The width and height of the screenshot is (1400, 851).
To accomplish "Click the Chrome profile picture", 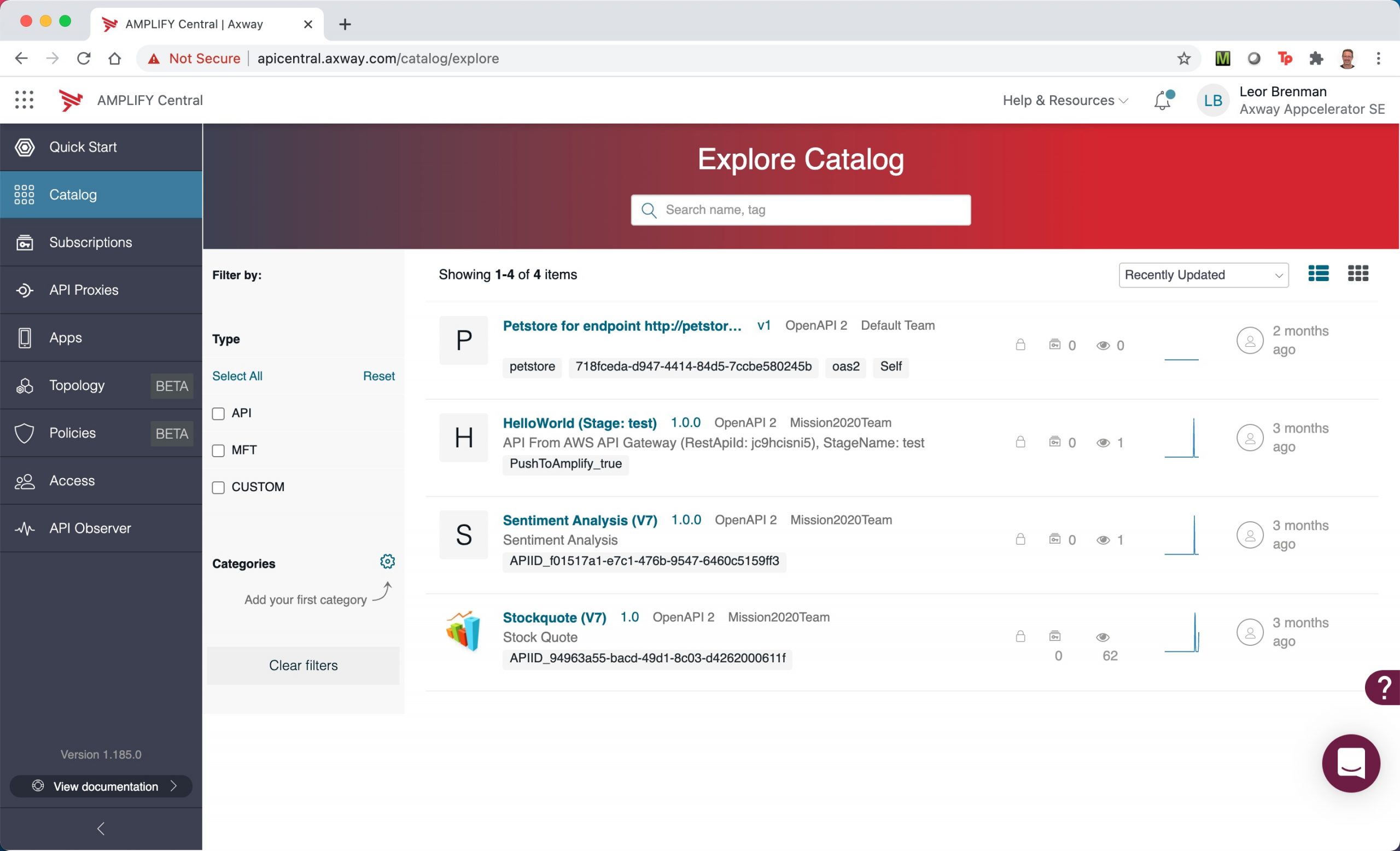I will point(1347,59).
